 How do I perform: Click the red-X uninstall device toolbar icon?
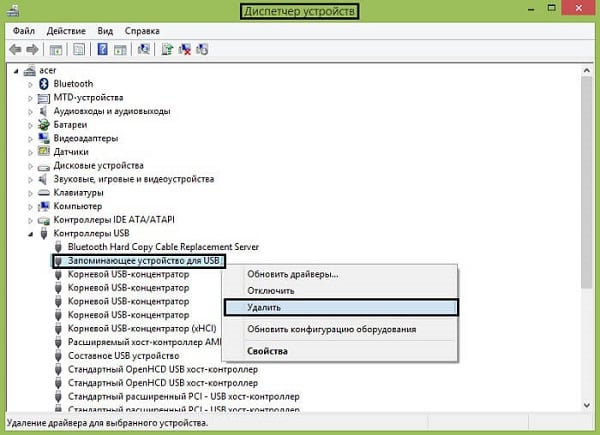[184, 48]
